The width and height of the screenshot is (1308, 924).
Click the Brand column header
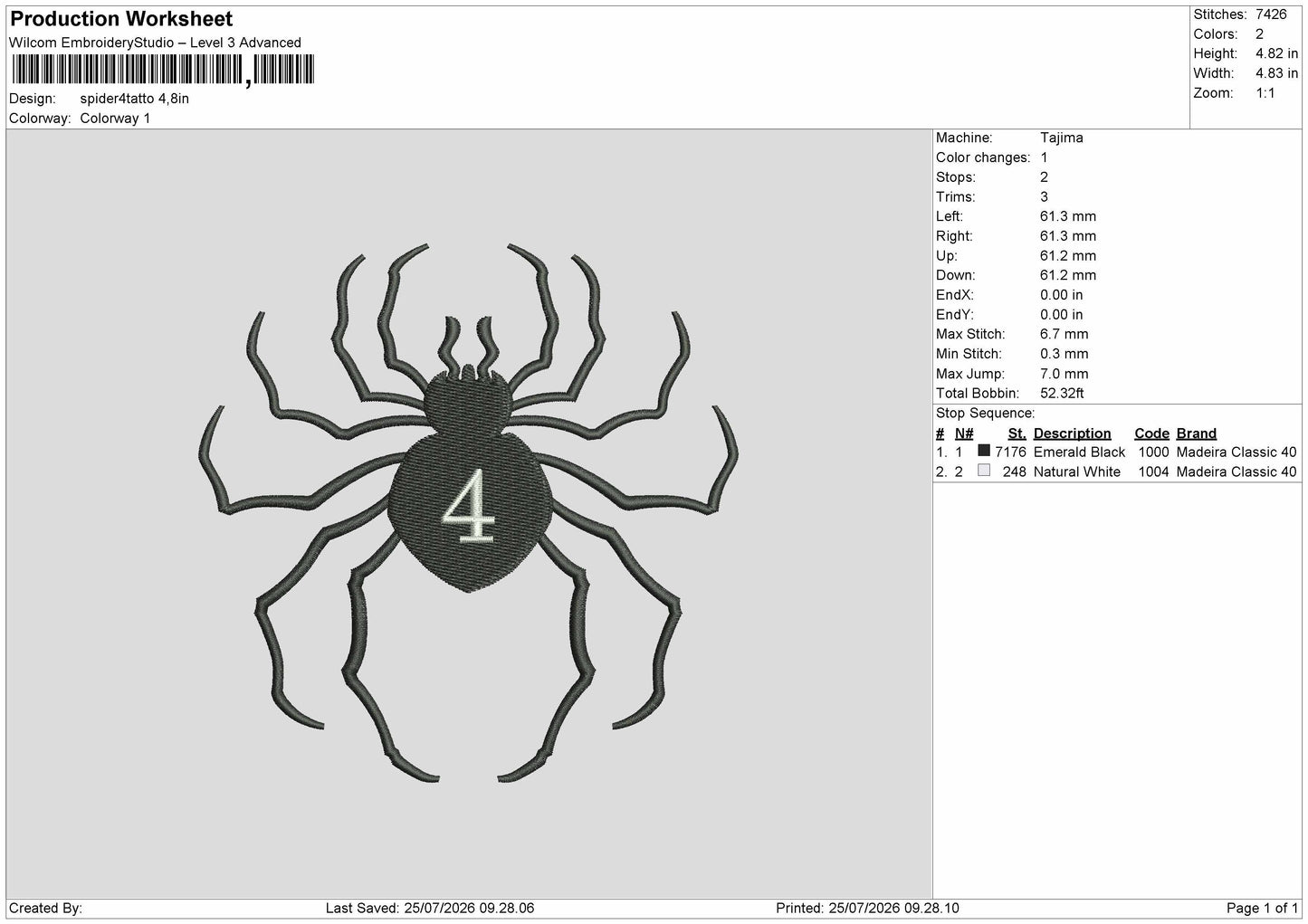(1197, 433)
